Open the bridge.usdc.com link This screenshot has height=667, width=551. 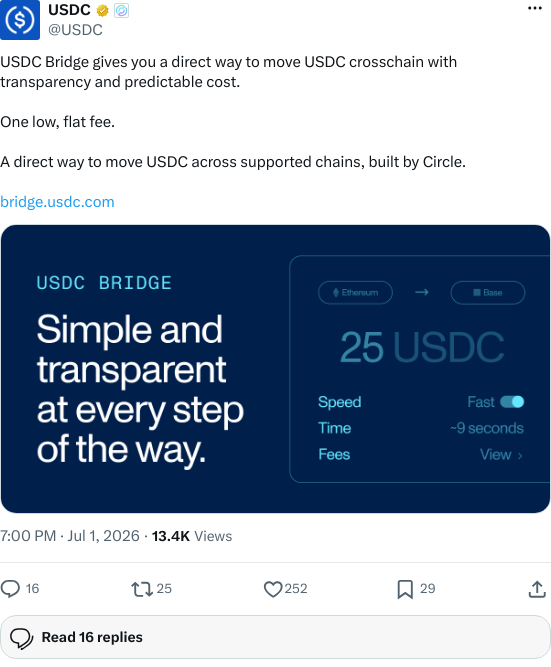tap(57, 202)
